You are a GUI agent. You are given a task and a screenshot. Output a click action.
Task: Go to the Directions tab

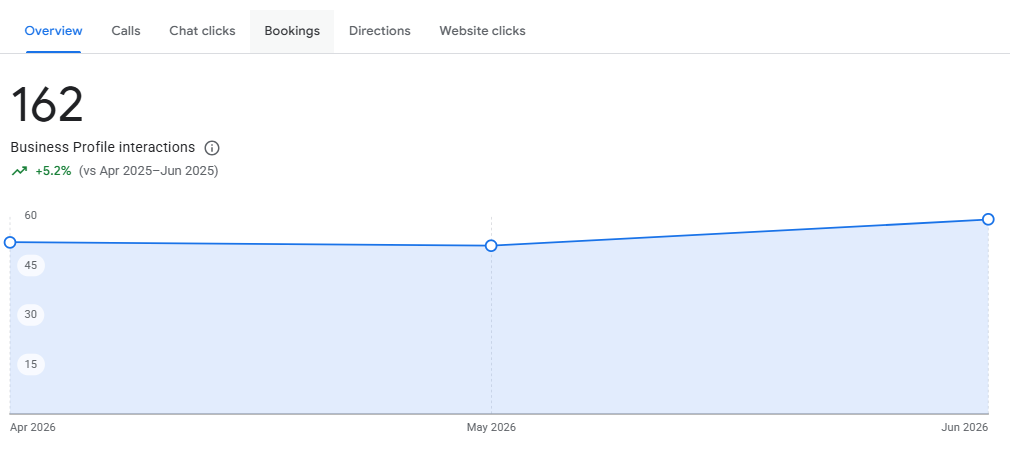point(379,31)
